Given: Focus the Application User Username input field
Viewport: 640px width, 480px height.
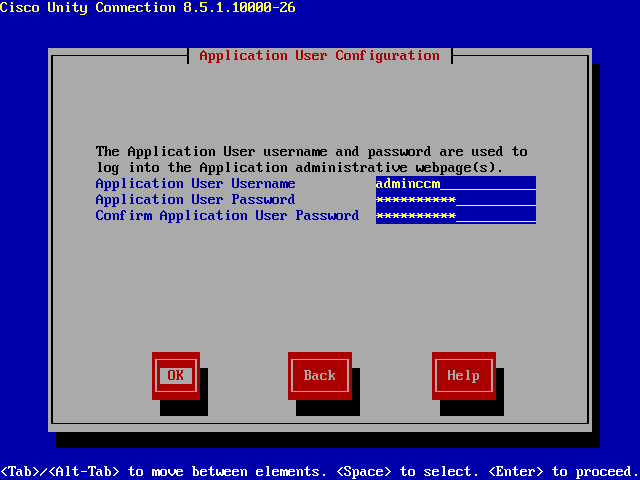Looking at the screenshot, I should [455, 184].
